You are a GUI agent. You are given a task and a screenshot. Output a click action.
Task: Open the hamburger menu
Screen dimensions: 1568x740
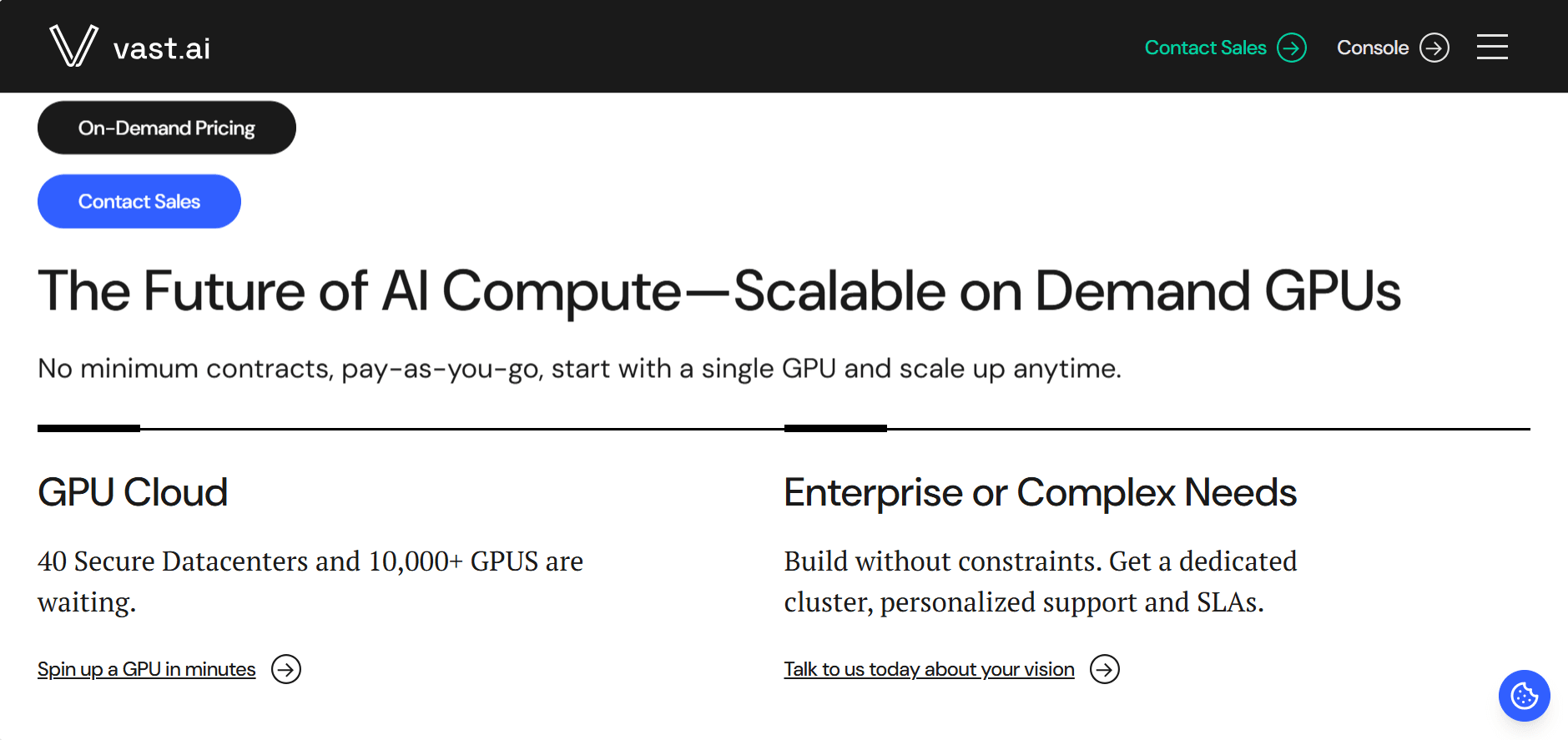coord(1492,47)
